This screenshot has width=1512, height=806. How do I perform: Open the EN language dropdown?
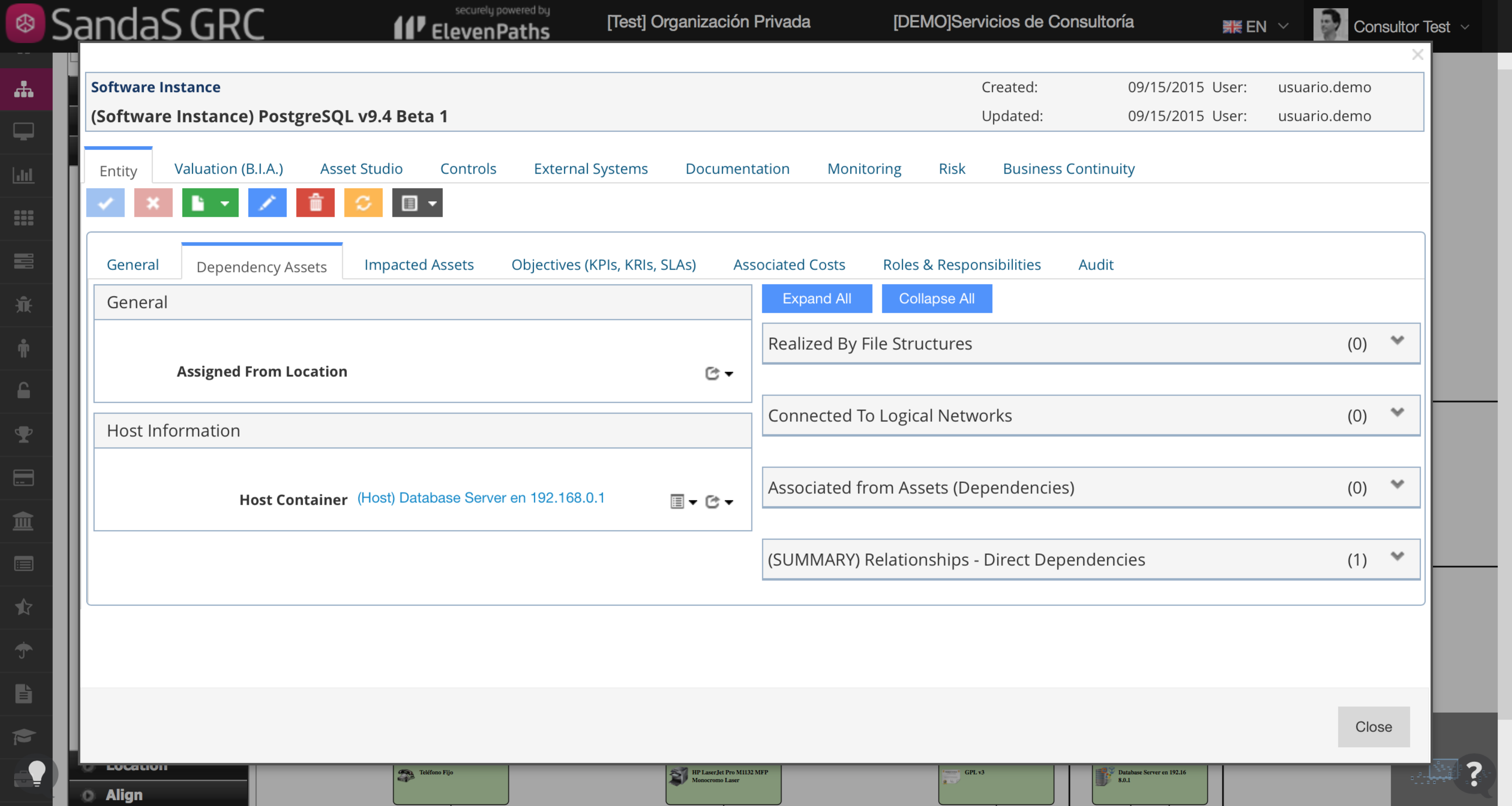click(1256, 26)
